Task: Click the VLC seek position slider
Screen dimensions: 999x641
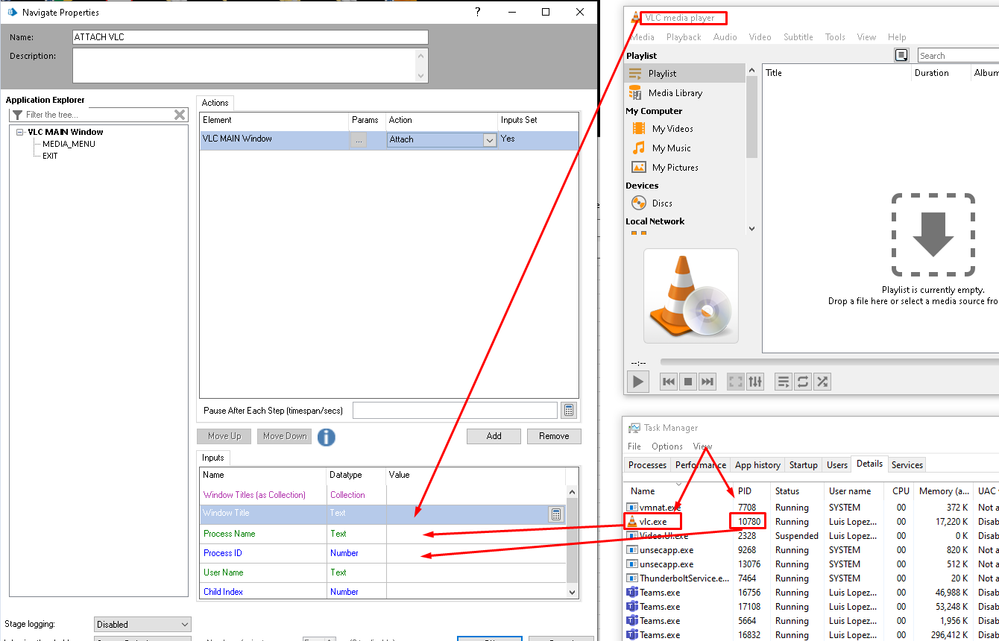Action: click(828, 362)
